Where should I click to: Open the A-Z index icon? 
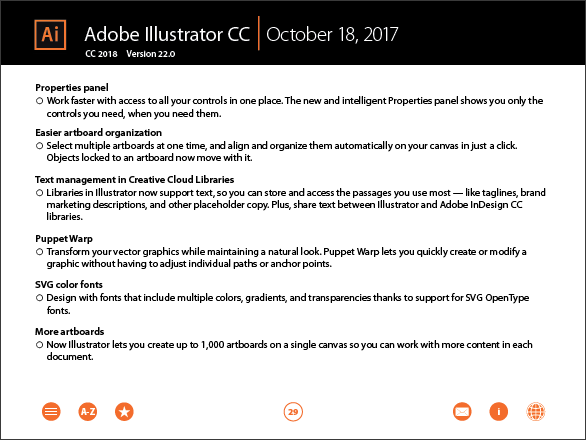pyautogui.click(x=87, y=412)
